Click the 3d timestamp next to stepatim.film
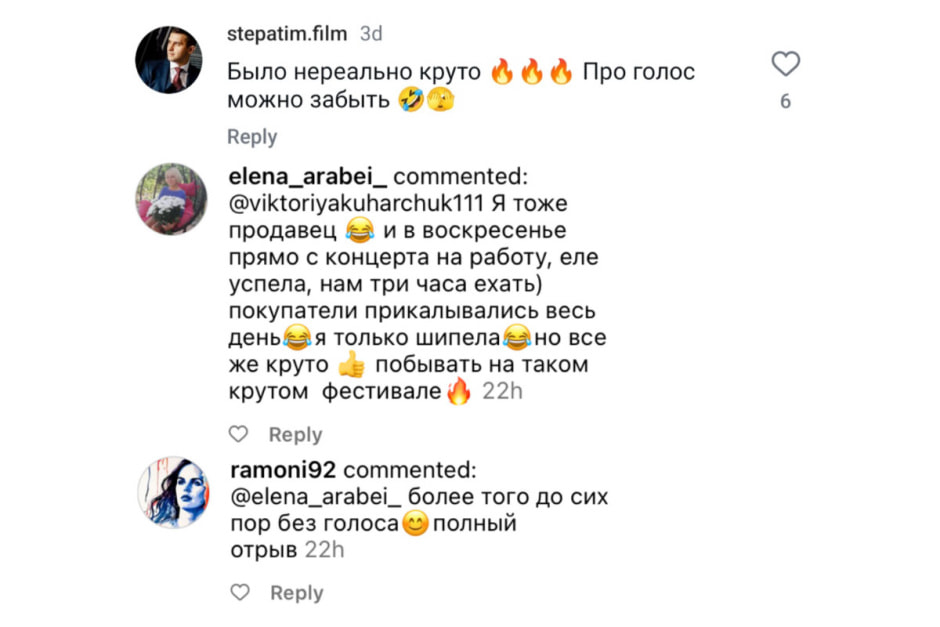This screenshot has height=627, width=940. (371, 34)
